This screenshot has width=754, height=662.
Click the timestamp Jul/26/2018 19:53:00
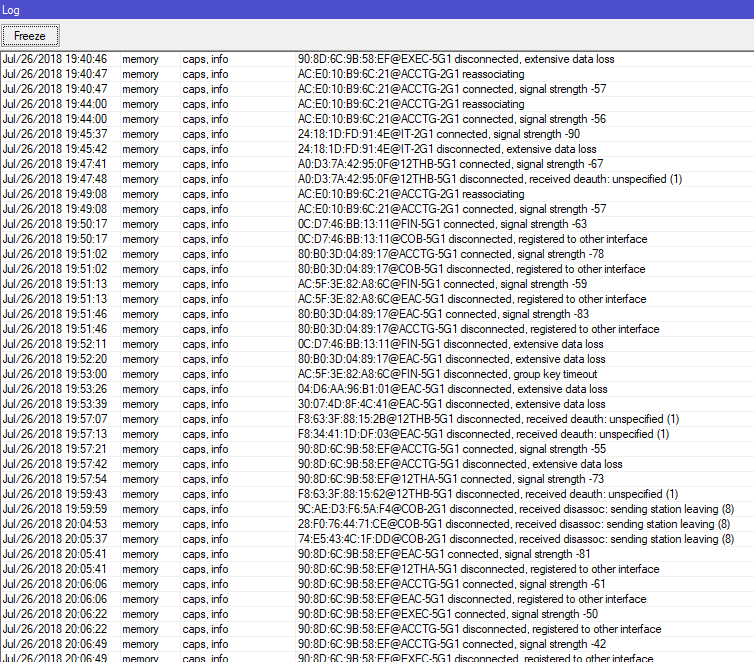coord(55,374)
